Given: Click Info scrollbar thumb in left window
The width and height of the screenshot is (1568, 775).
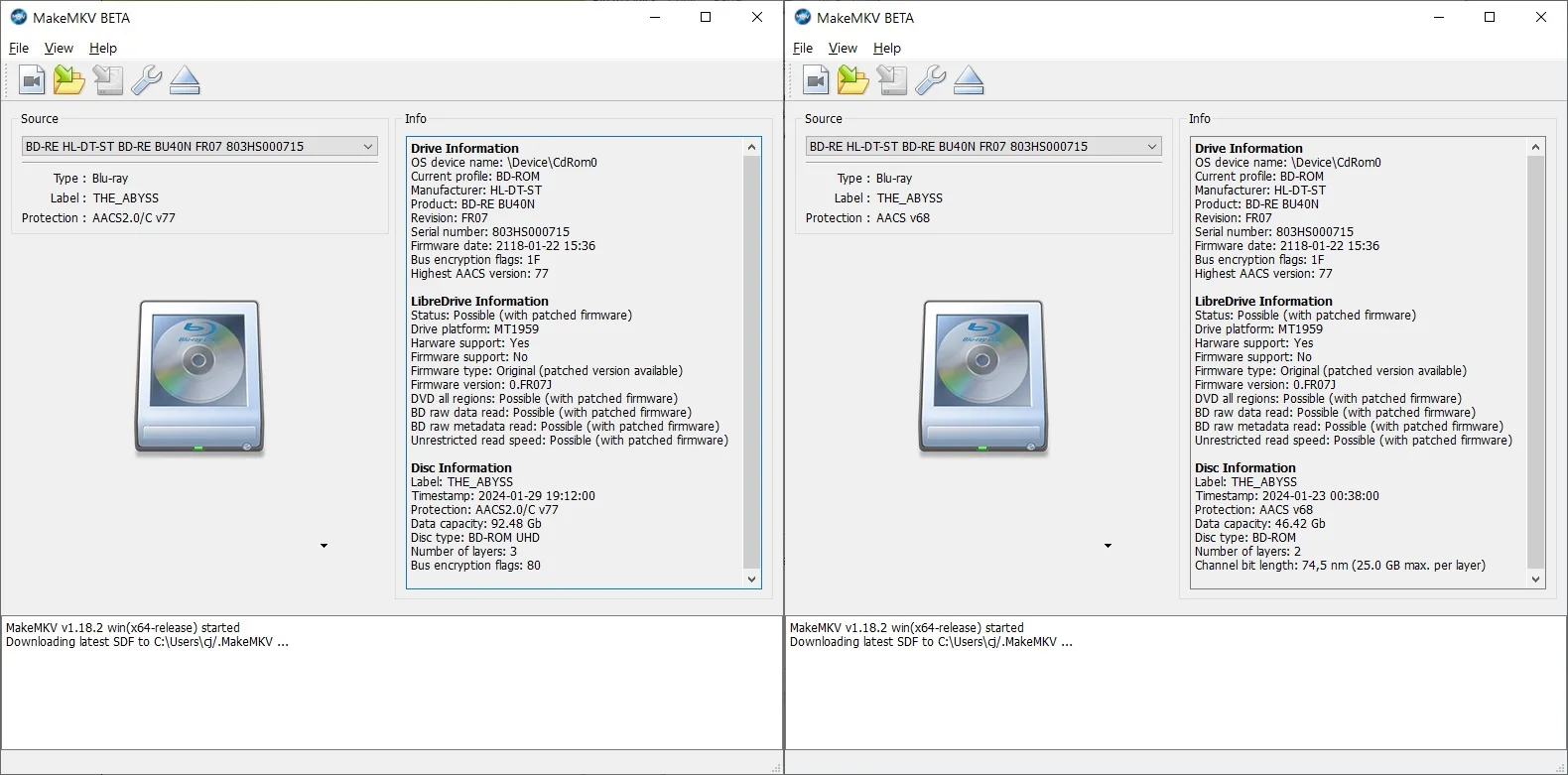Looking at the screenshot, I should click(751, 361).
